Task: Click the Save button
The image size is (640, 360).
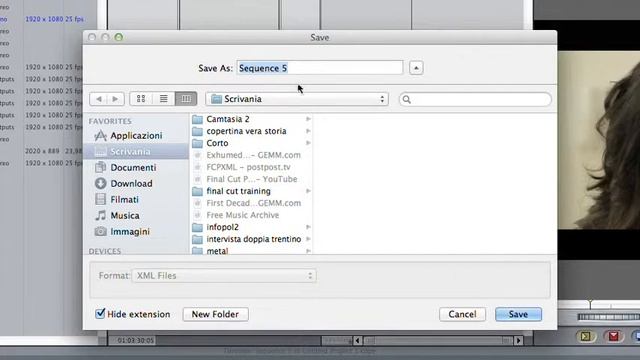Action: point(518,314)
